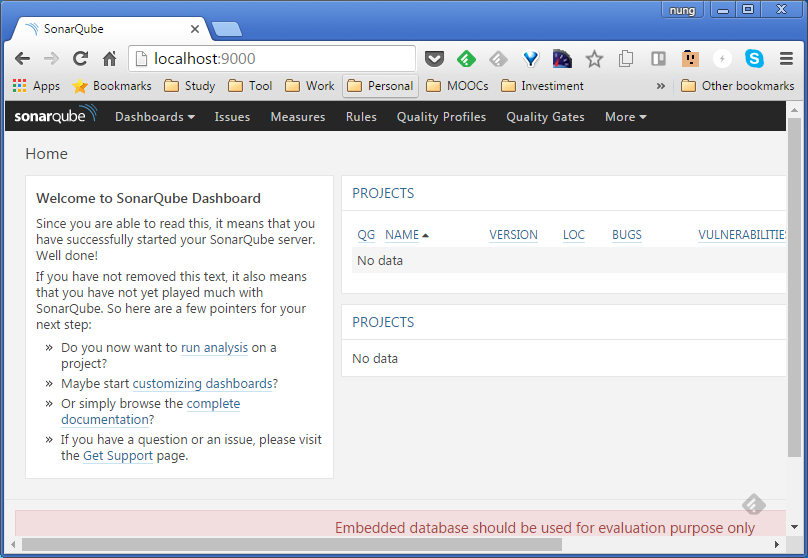Image resolution: width=808 pixels, height=558 pixels.
Task: Bookmark this page with the star icon
Action: pyautogui.click(x=594, y=59)
